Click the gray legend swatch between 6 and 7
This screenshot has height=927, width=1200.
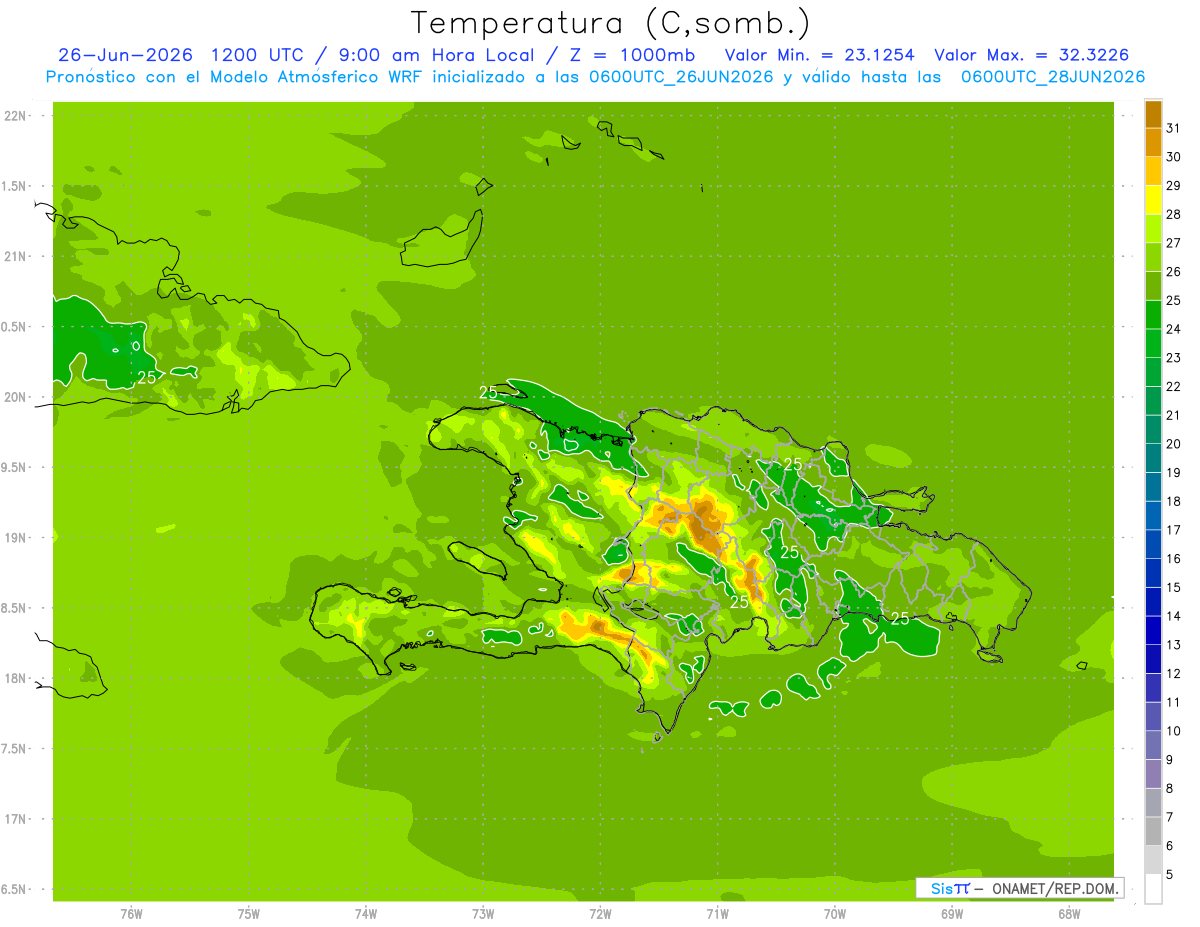pos(1153,831)
